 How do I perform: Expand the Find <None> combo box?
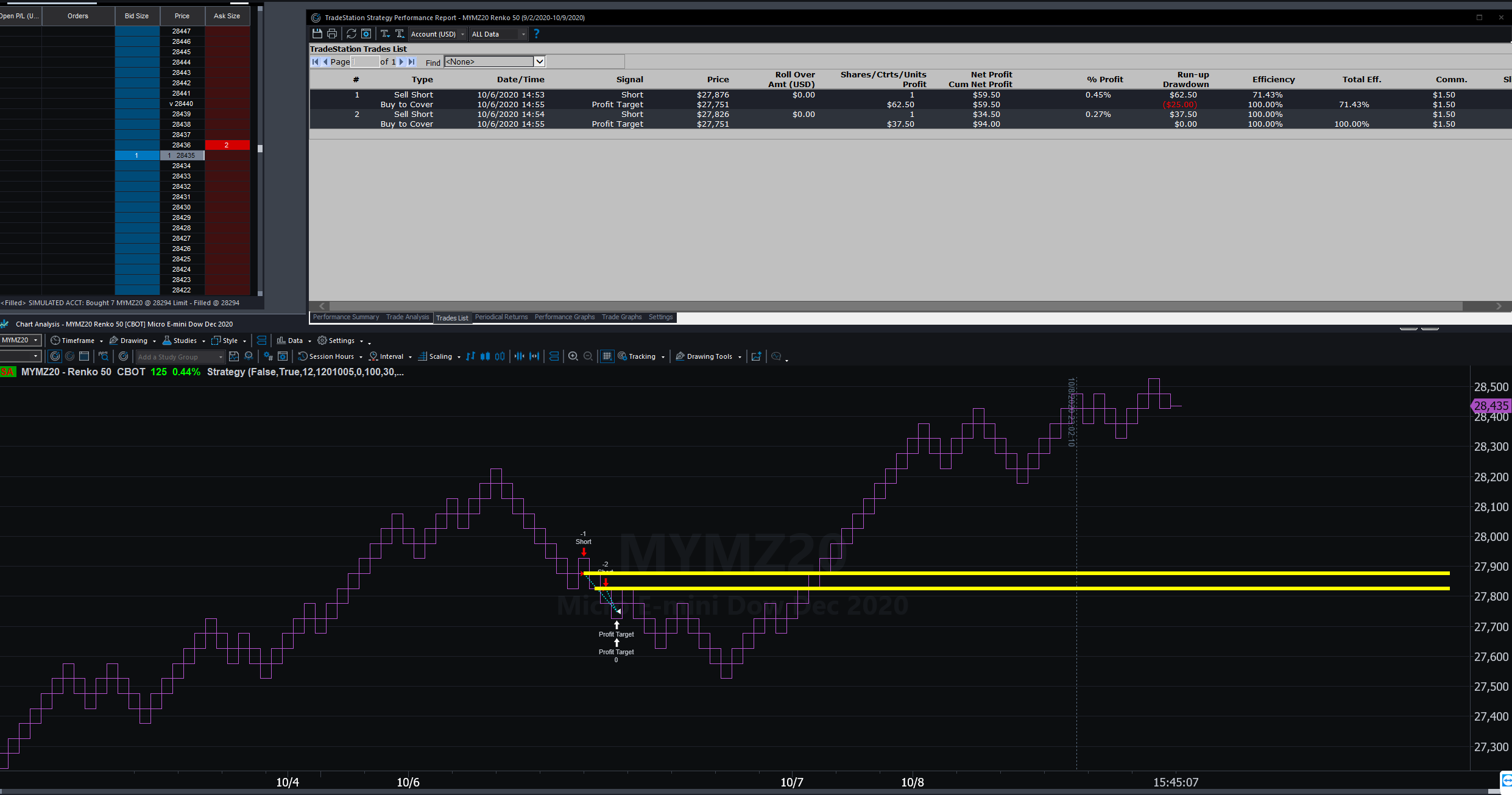[x=539, y=62]
